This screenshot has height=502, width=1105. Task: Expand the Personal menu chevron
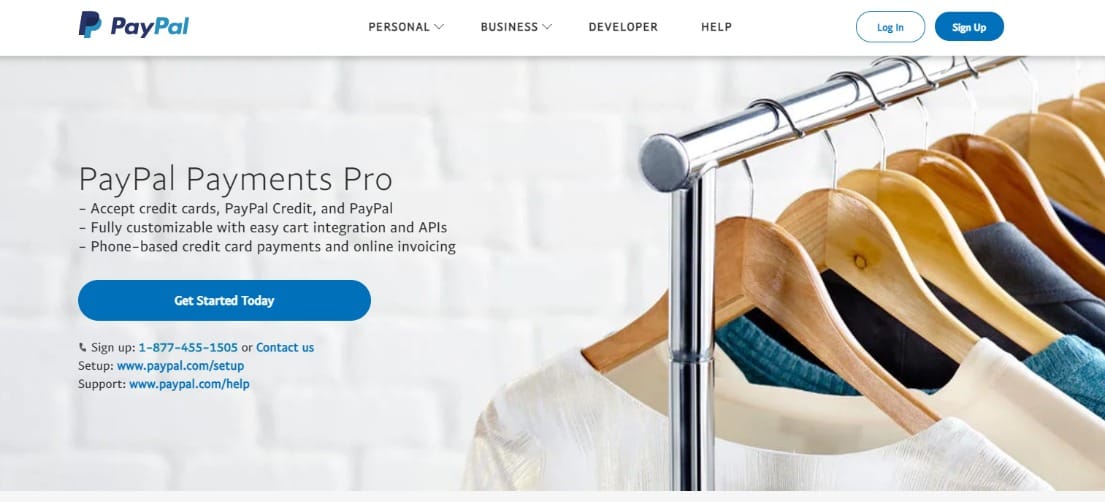click(x=438, y=27)
